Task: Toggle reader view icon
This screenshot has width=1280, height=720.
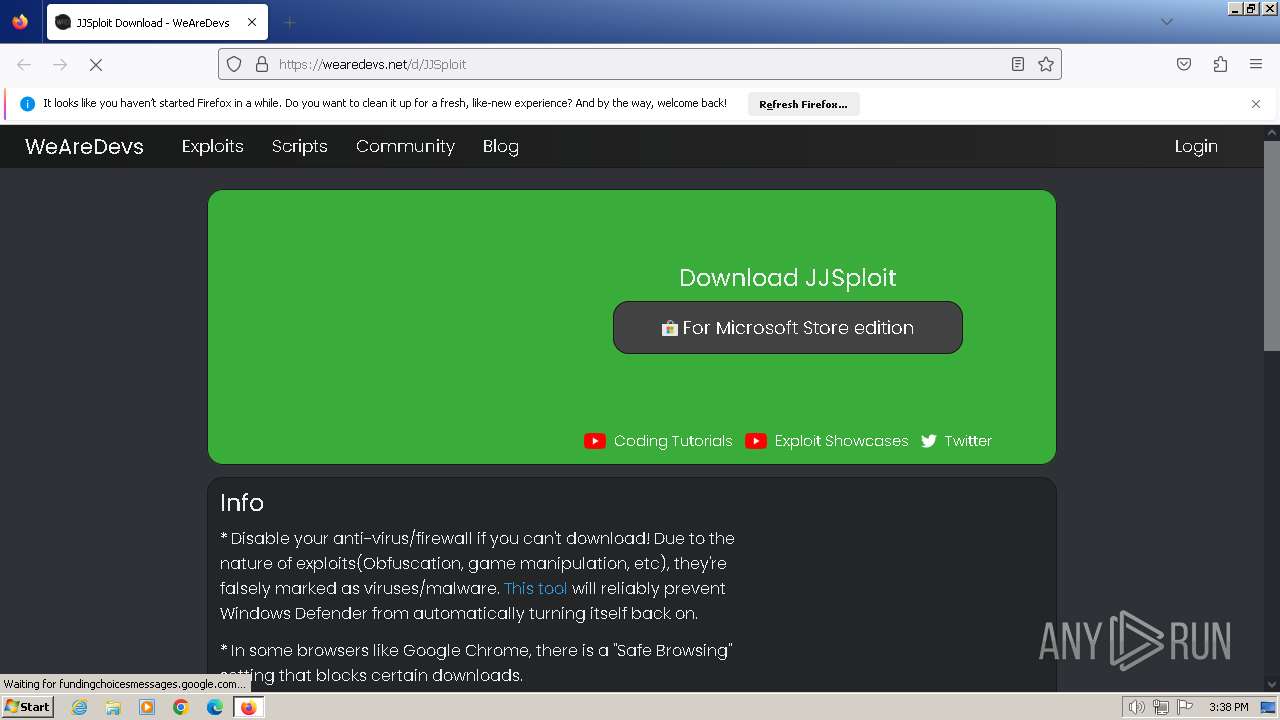Action: pyautogui.click(x=1018, y=64)
